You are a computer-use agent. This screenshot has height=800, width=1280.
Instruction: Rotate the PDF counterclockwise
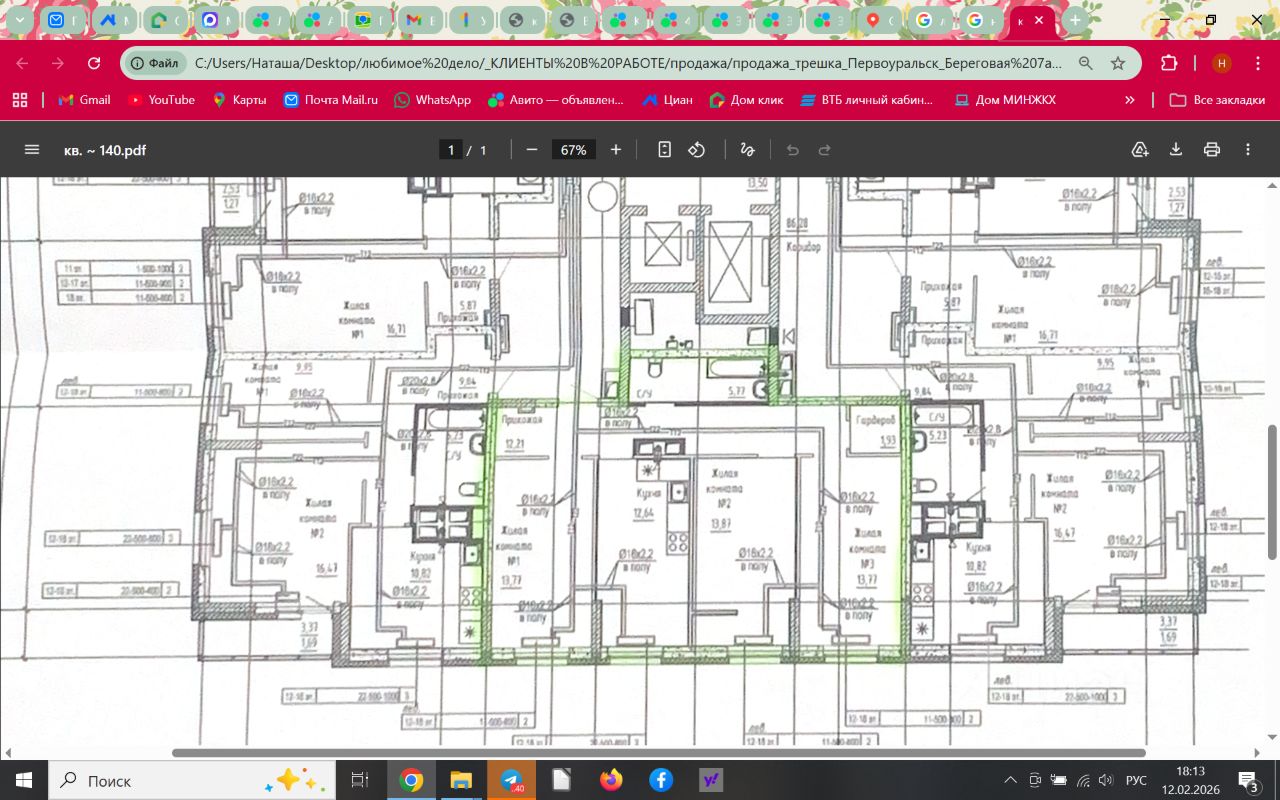click(697, 150)
